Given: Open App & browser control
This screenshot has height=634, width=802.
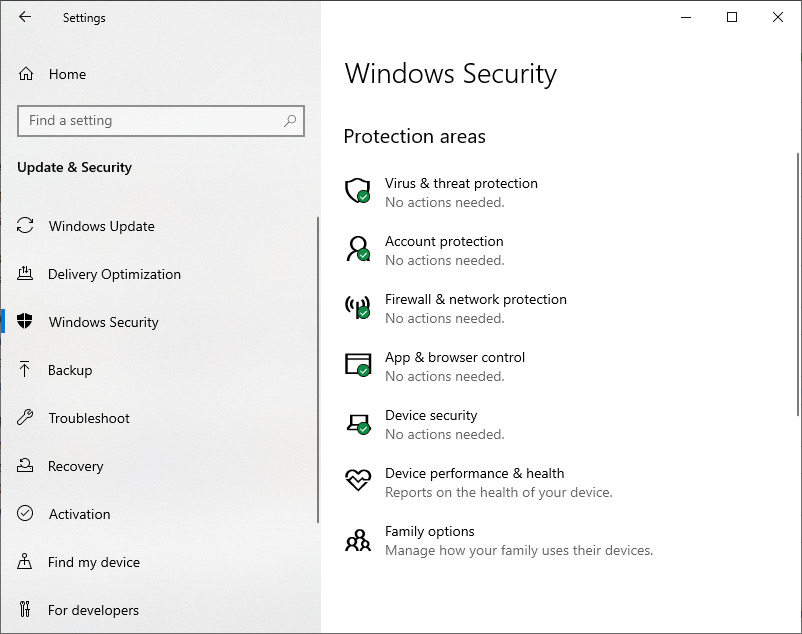Looking at the screenshot, I should [x=455, y=357].
